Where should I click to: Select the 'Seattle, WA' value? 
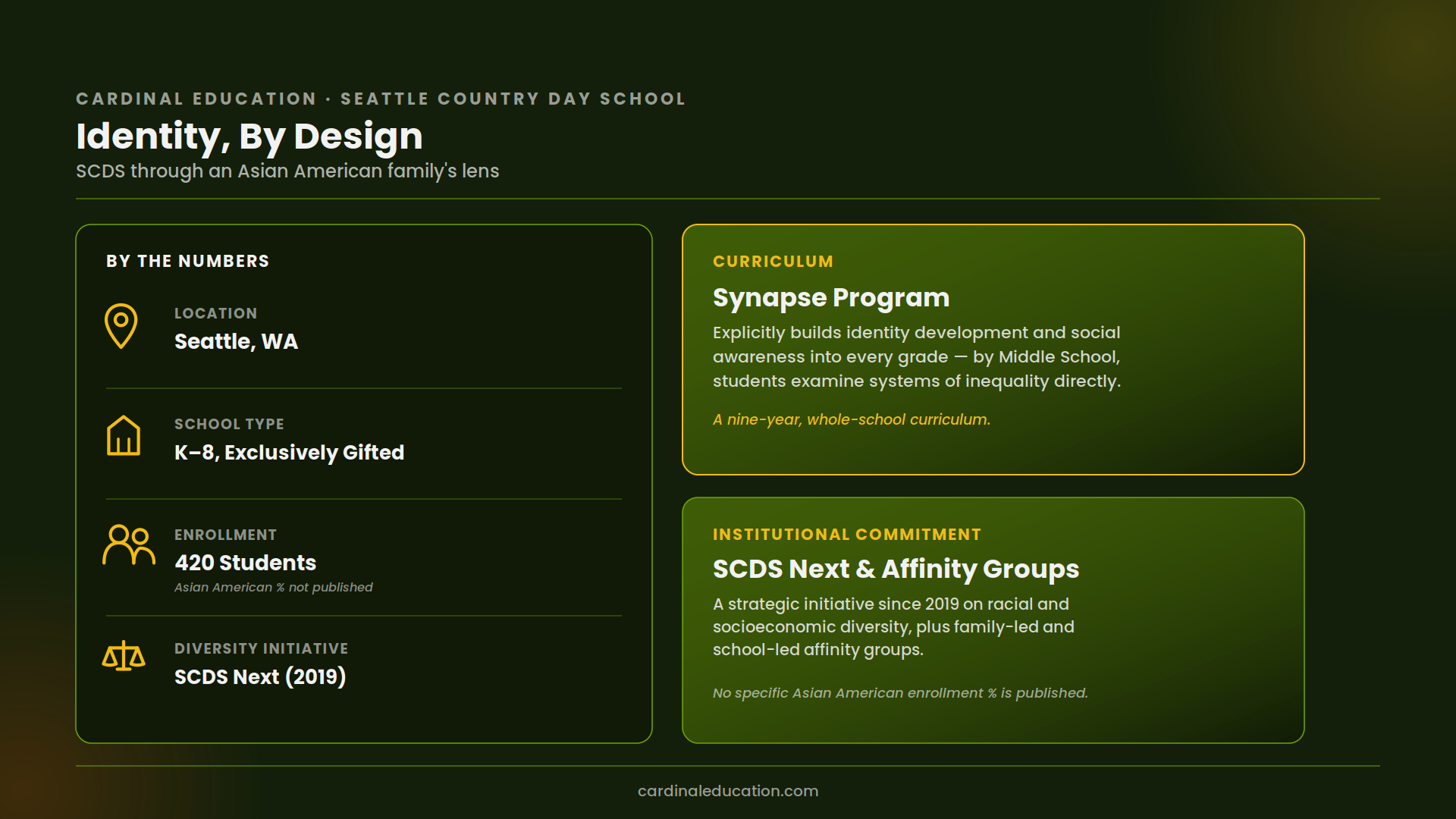(x=236, y=341)
